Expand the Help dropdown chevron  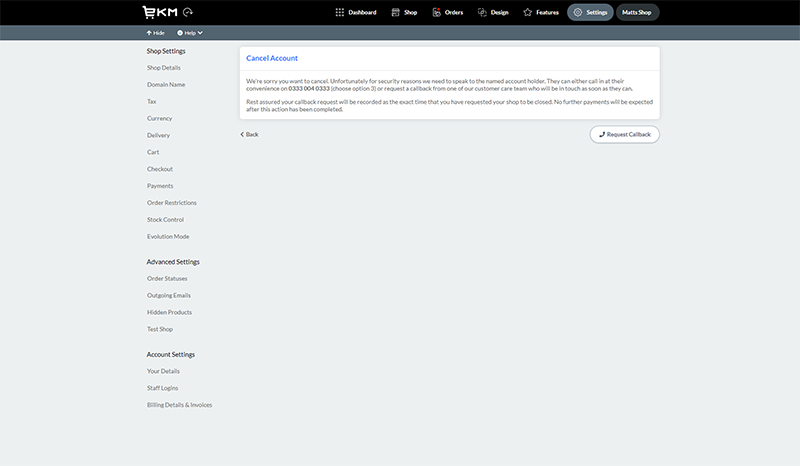coord(200,33)
